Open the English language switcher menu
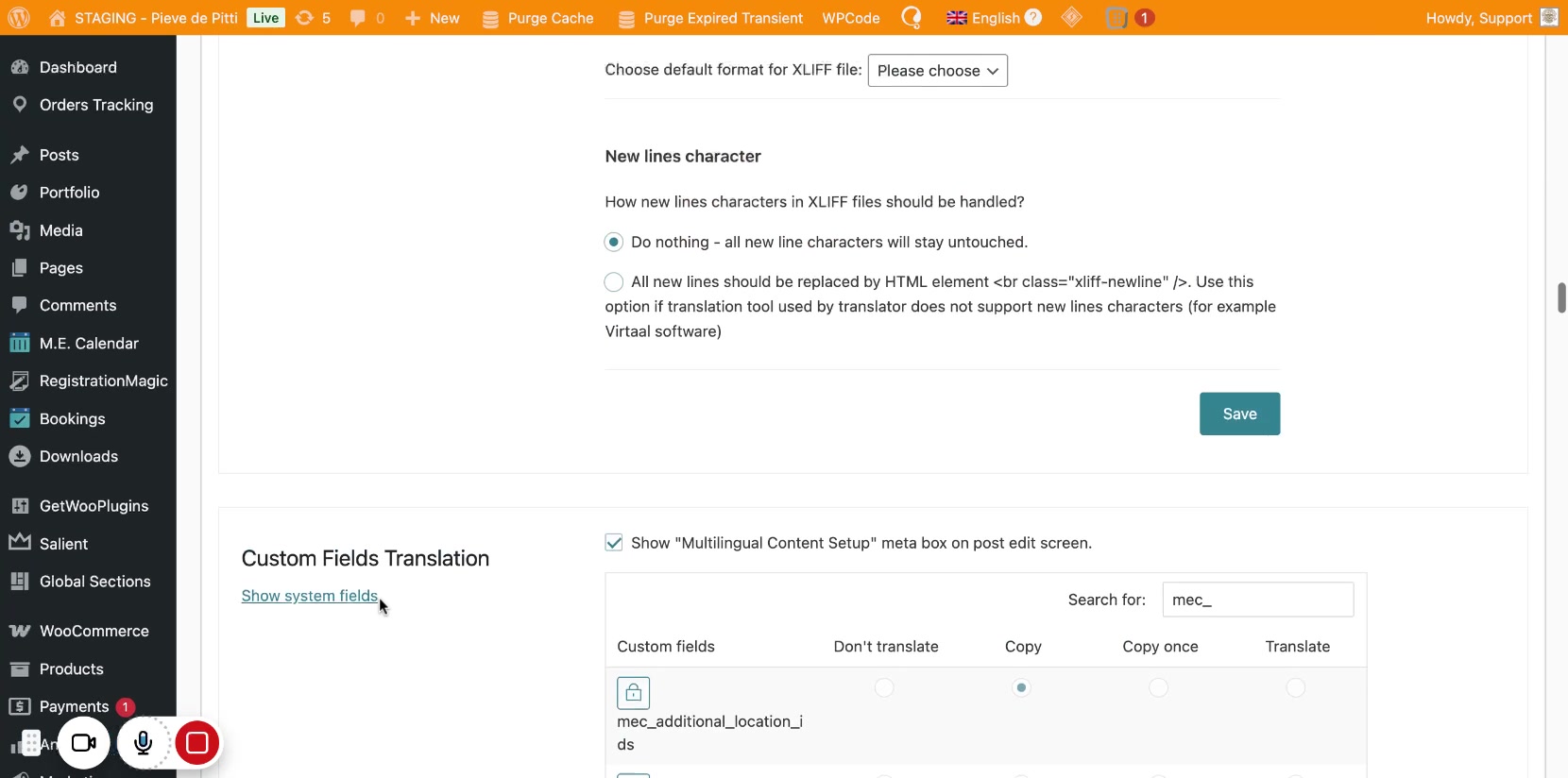 point(982,18)
